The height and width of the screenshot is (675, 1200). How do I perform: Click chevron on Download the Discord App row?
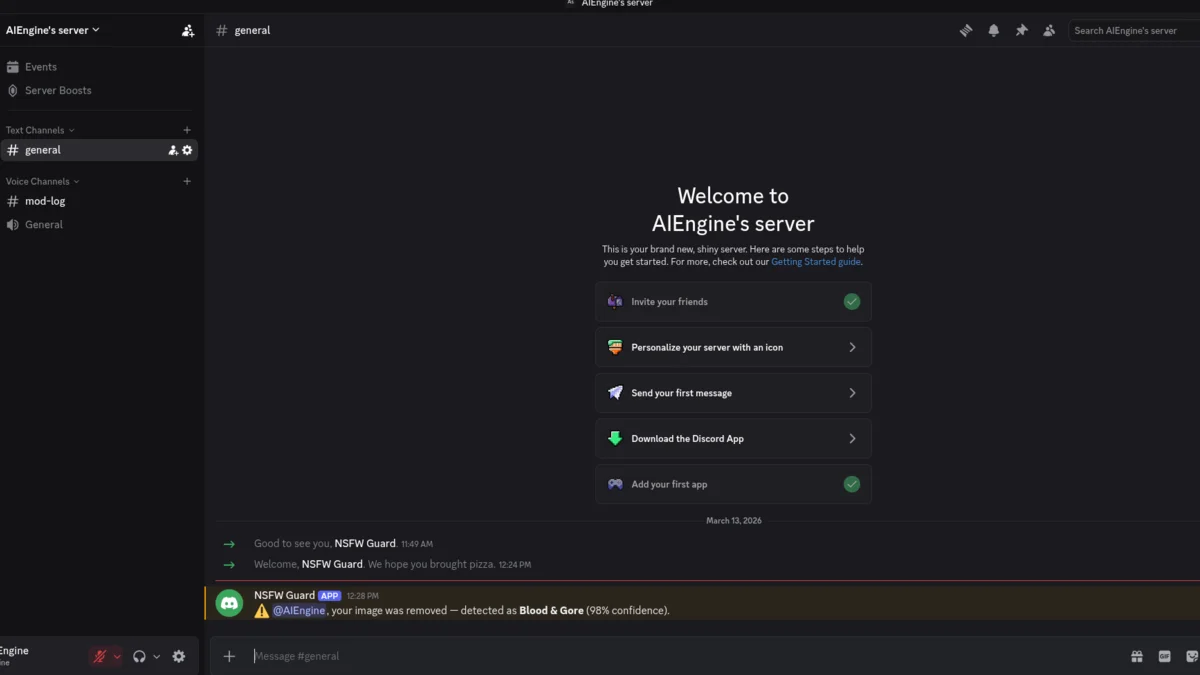tap(852, 438)
